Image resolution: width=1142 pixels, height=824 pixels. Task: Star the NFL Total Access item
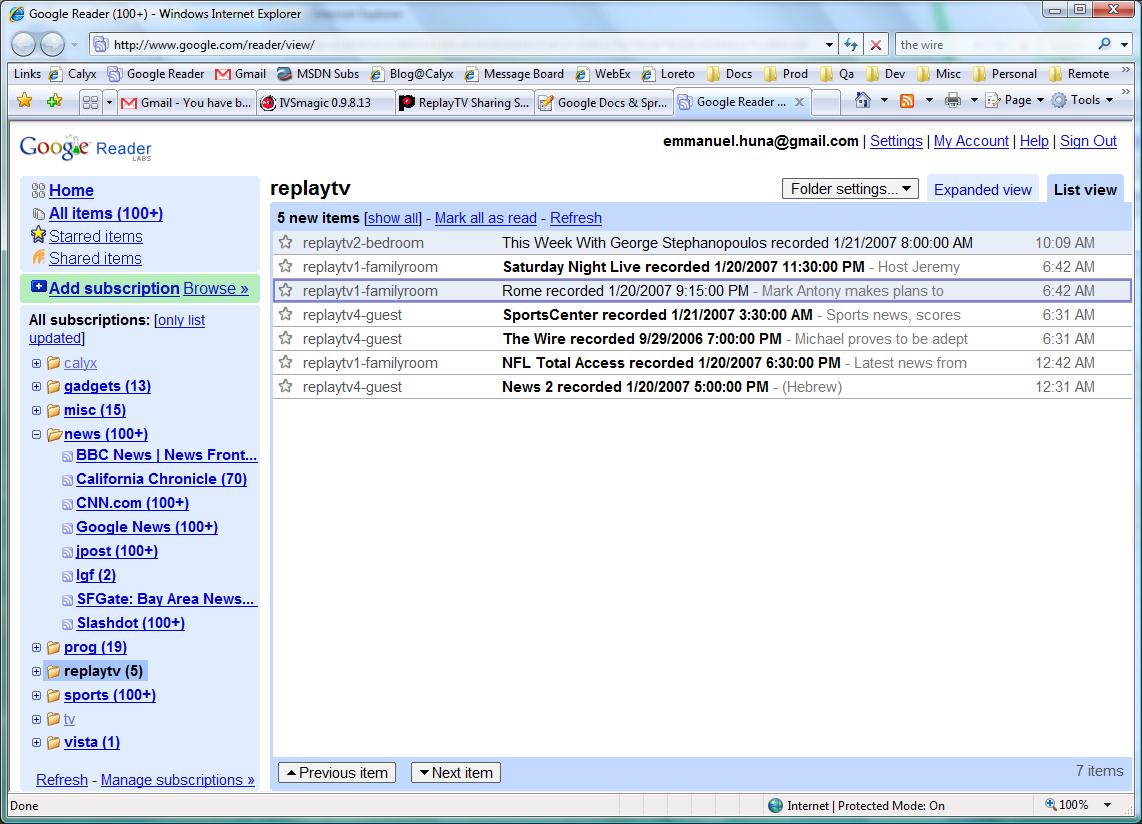click(x=286, y=362)
